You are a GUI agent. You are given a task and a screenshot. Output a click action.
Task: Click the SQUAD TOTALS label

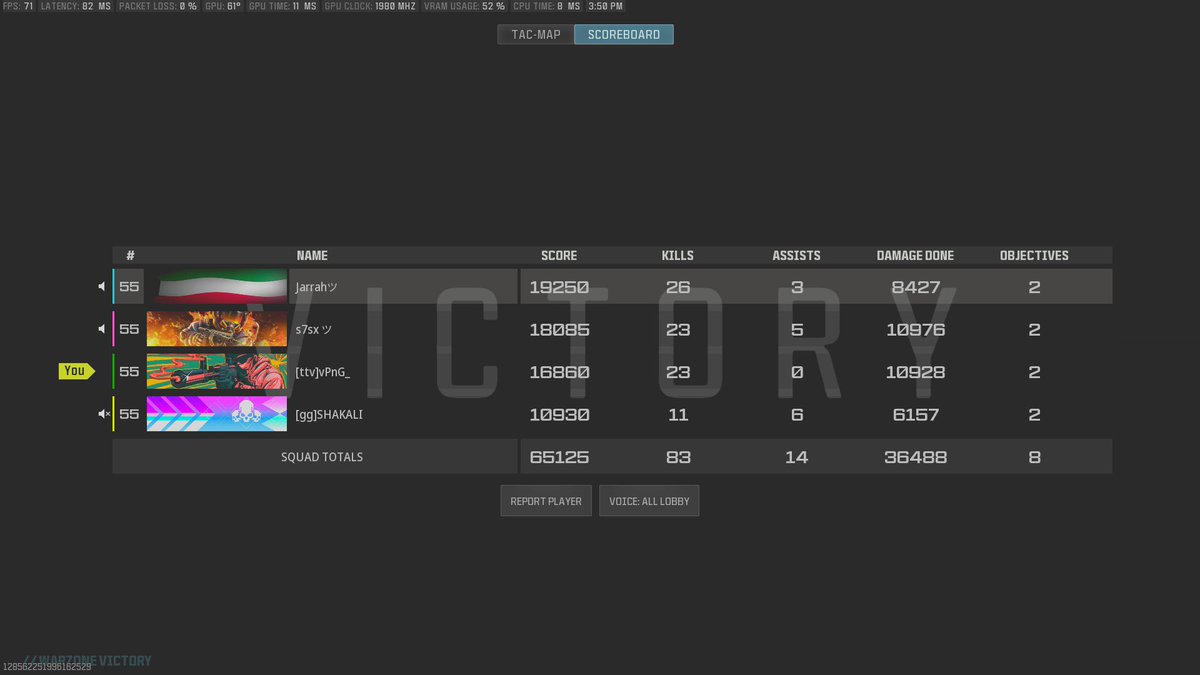(322, 457)
